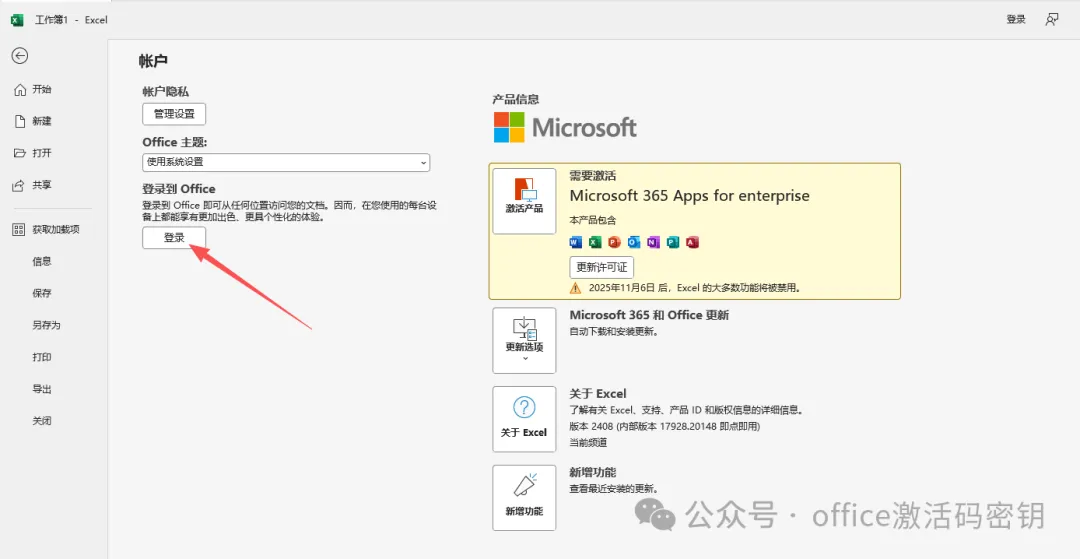This screenshot has height=559, width=1080.
Task: Open 导出 (Export) in the sidebar
Action: click(42, 389)
